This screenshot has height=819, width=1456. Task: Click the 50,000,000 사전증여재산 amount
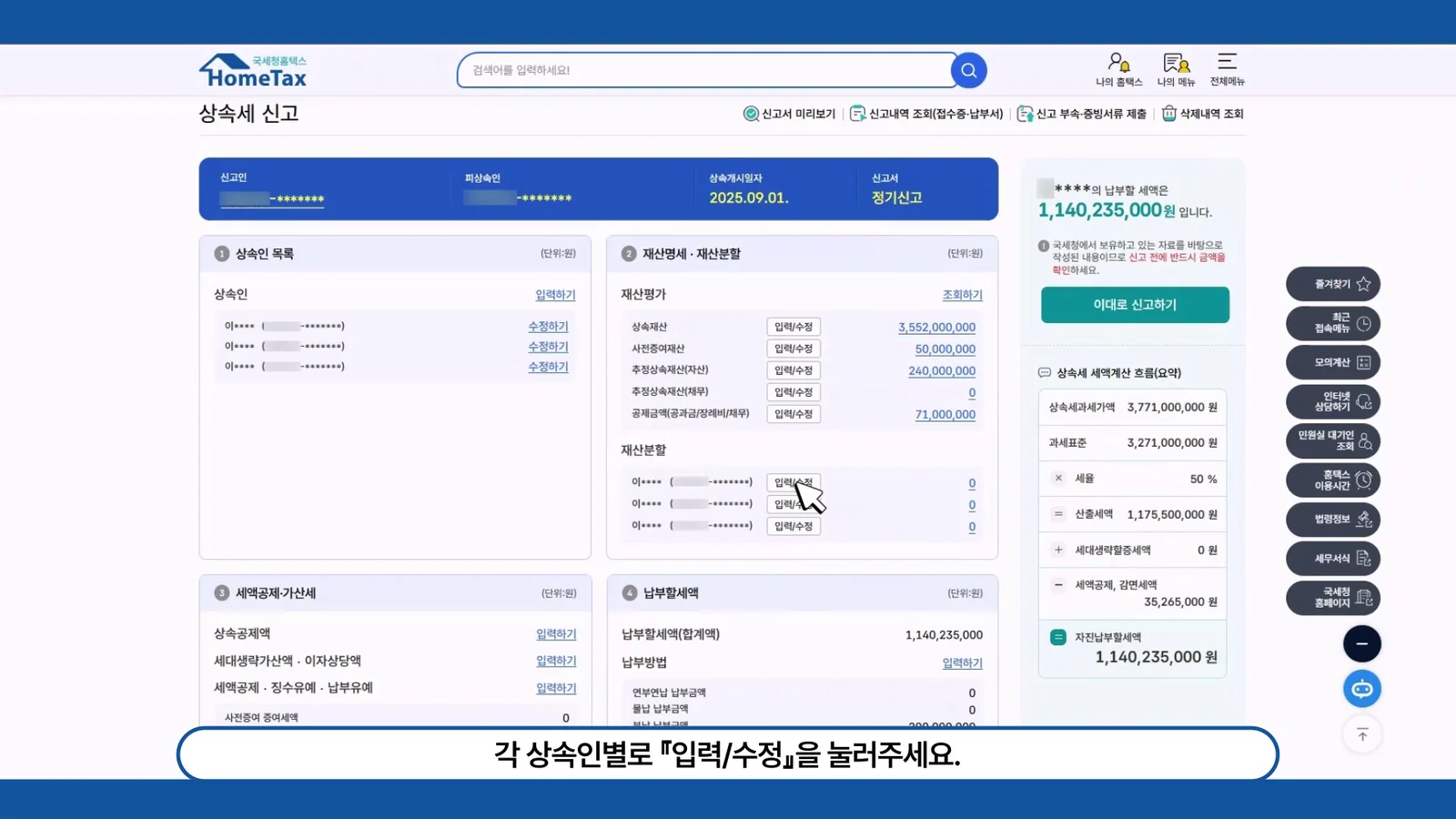(x=945, y=349)
